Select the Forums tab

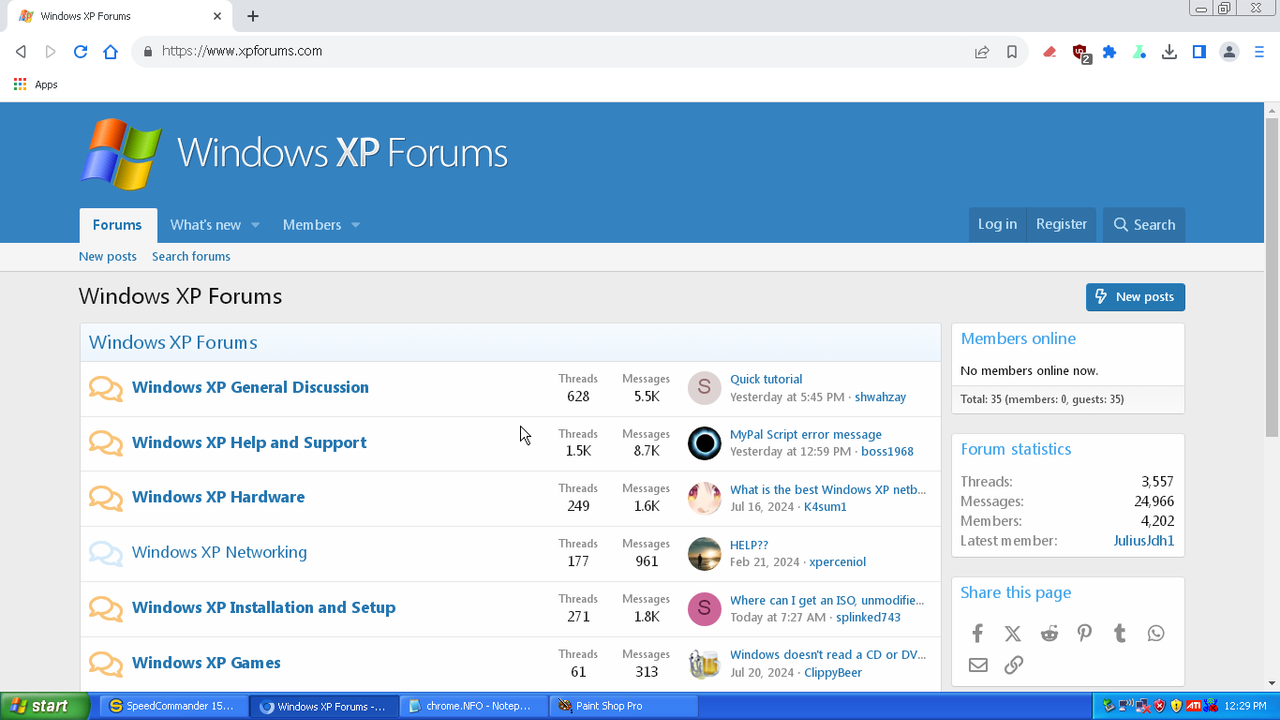pyautogui.click(x=118, y=225)
